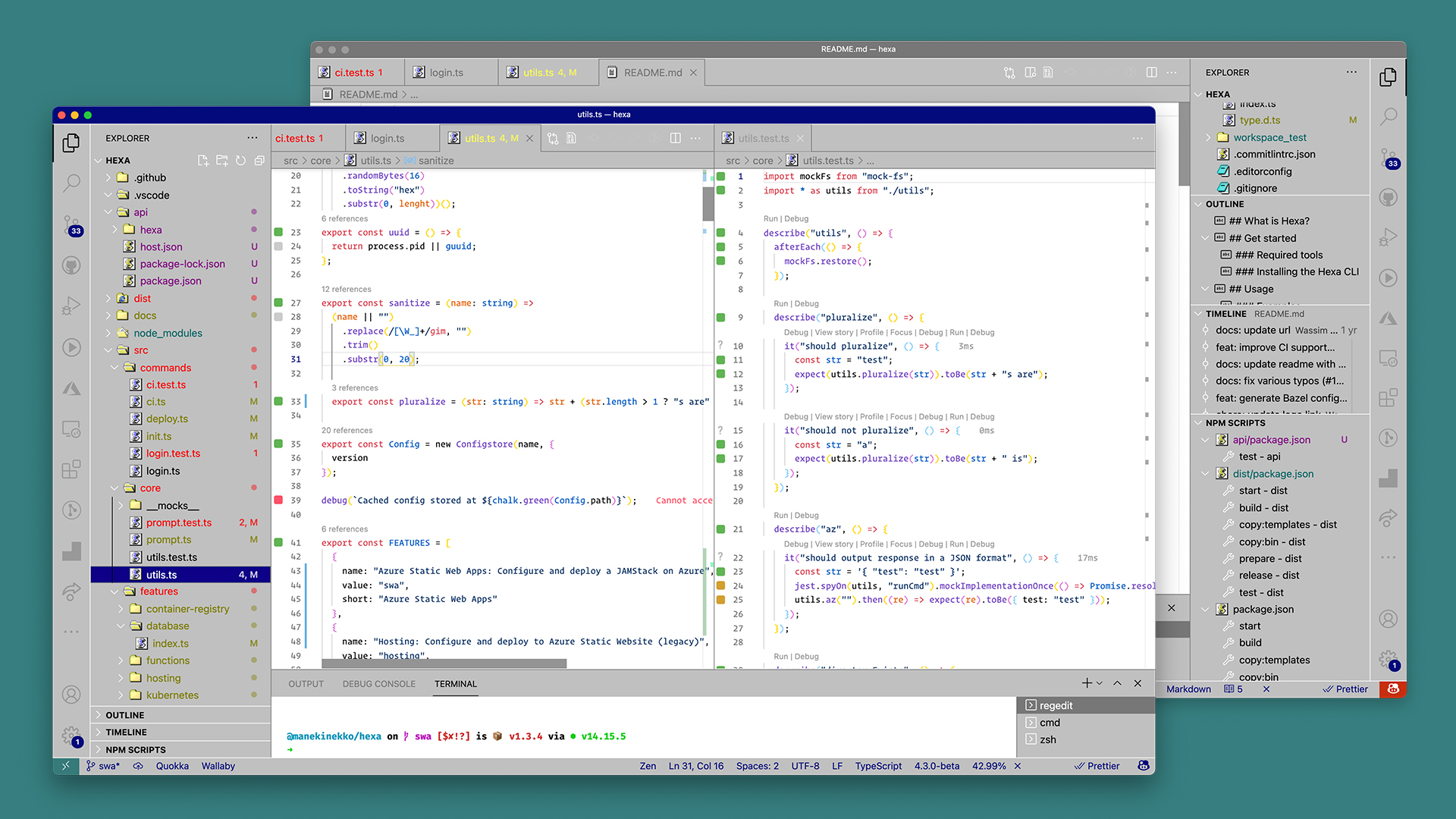Viewport: 1456px width, 819px height.
Task: Collapse the commands folder in explorer
Action: click(x=165, y=367)
